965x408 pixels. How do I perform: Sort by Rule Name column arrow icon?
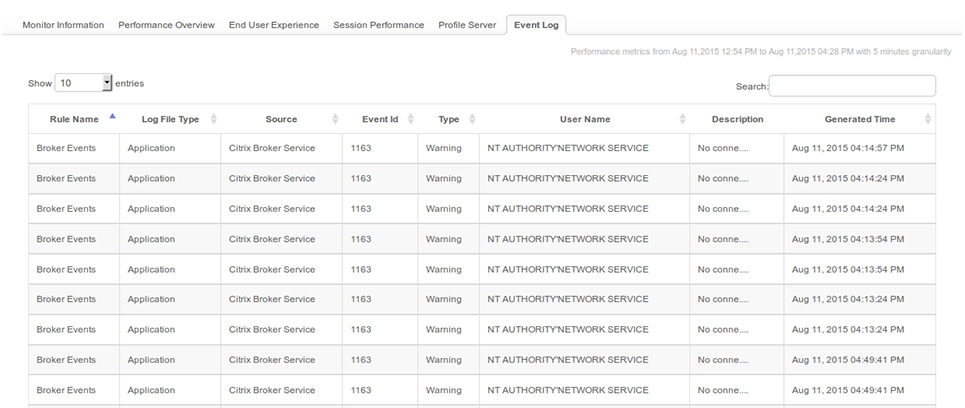pyautogui.click(x=112, y=118)
